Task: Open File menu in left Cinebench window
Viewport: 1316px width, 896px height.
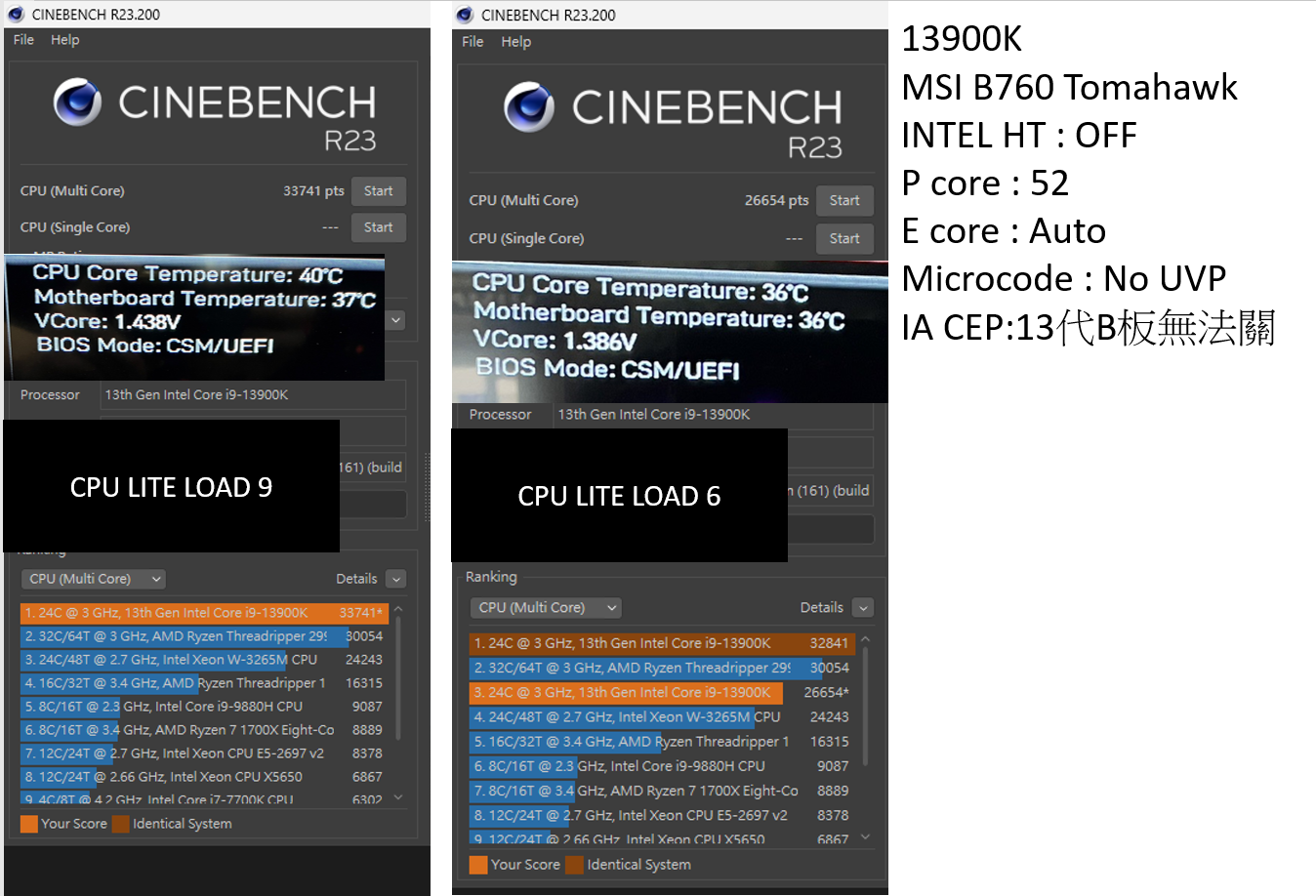Action: tap(23, 40)
